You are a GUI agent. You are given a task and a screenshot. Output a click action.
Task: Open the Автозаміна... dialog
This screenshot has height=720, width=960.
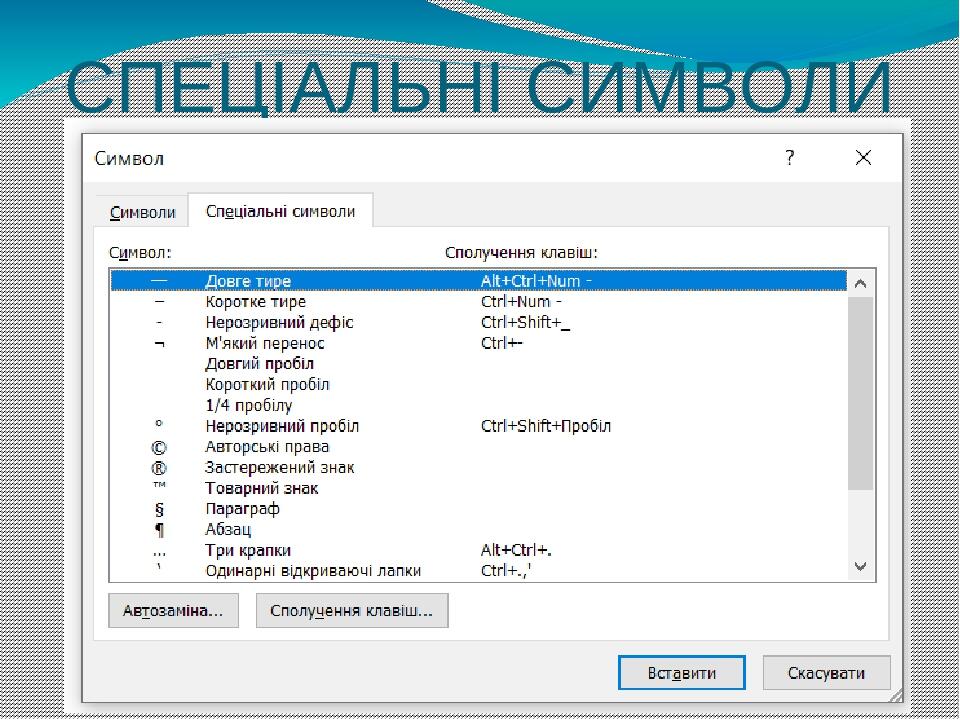pos(173,610)
